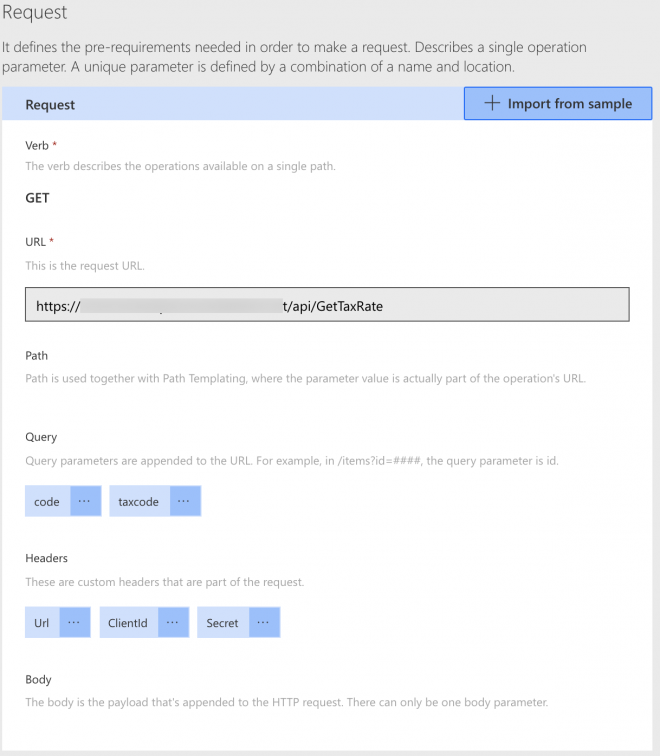Click the Headers section label

pyautogui.click(x=46, y=558)
